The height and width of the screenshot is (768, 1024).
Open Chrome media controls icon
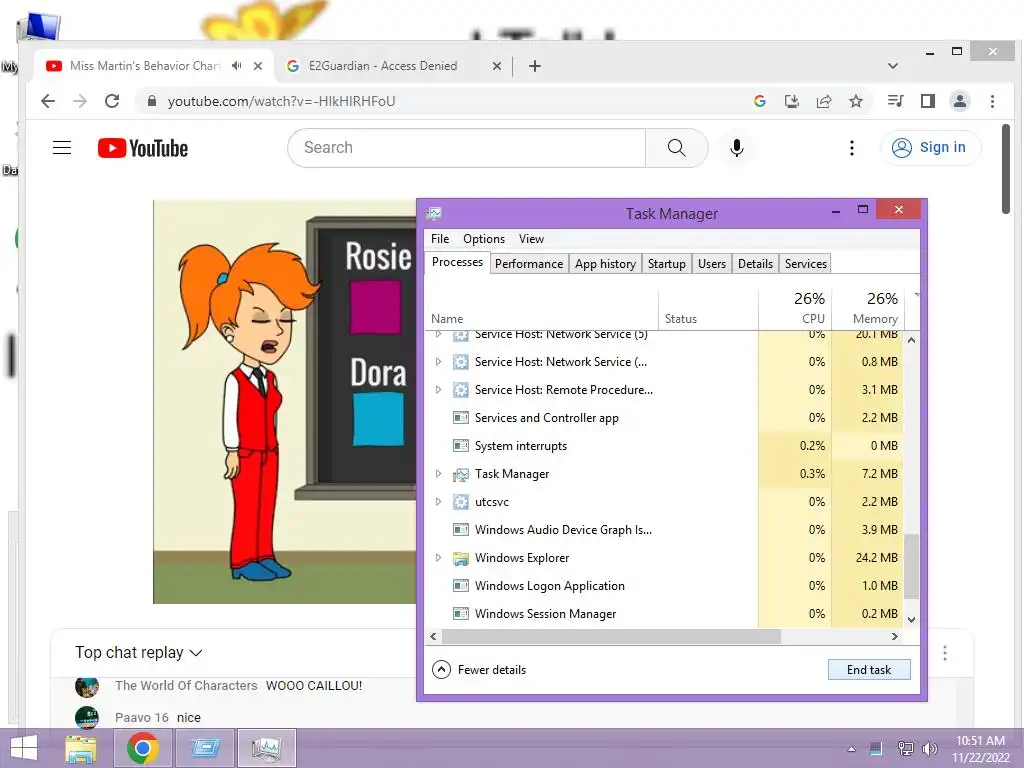[x=895, y=101]
